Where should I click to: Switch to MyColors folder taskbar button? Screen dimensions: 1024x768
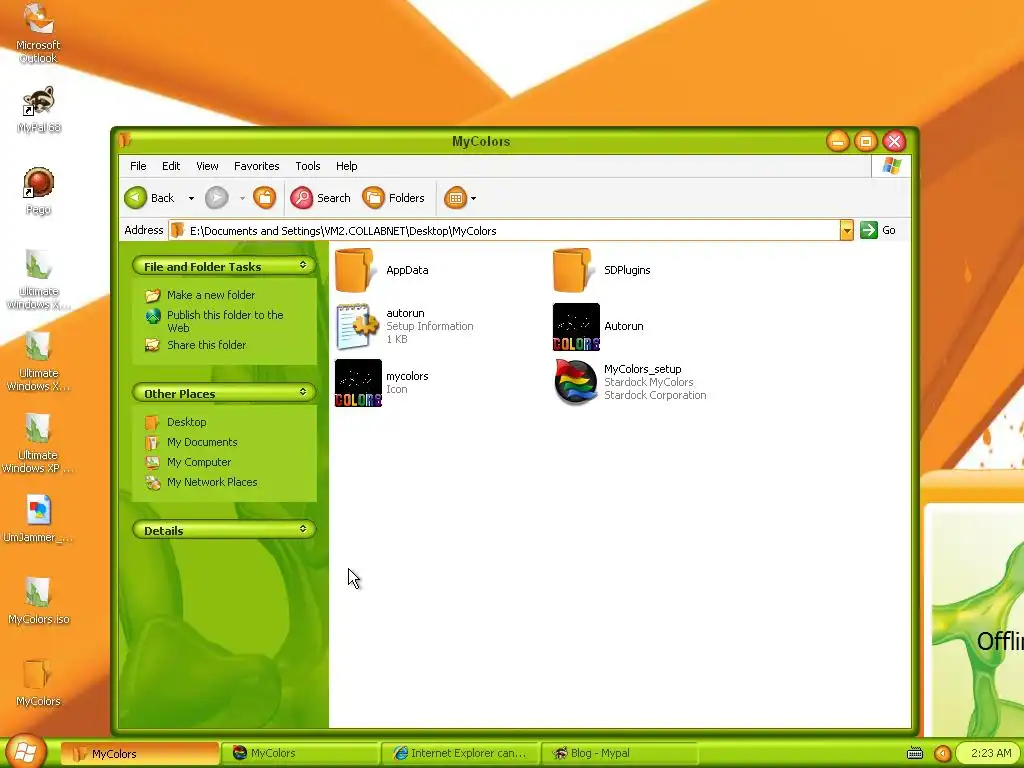tap(140, 754)
